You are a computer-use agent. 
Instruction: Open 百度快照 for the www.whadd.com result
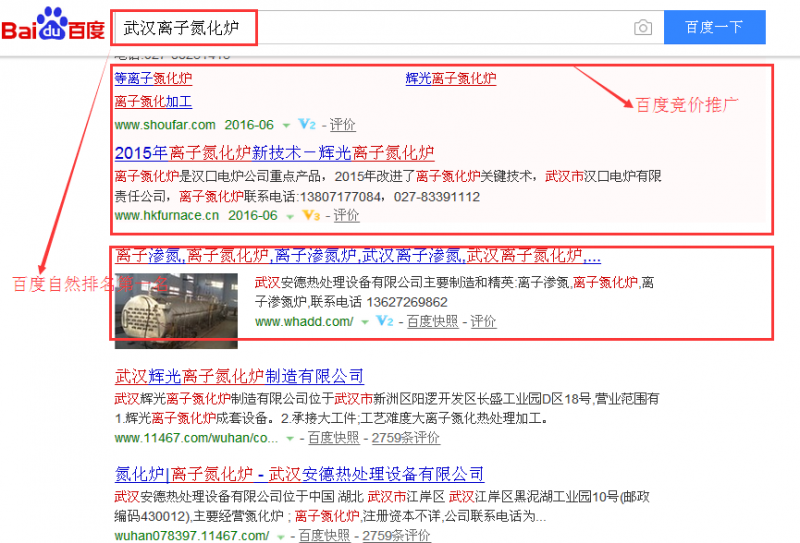pos(432,321)
